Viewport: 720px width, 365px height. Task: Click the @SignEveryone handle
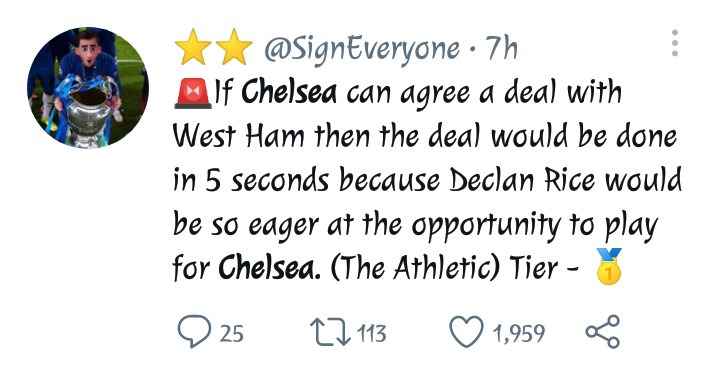coord(362,48)
